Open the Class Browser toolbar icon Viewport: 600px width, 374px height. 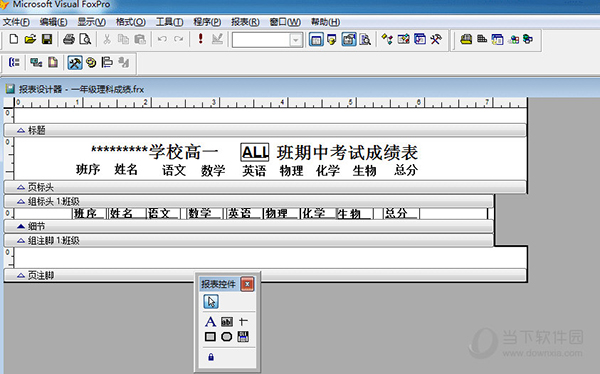click(387, 39)
